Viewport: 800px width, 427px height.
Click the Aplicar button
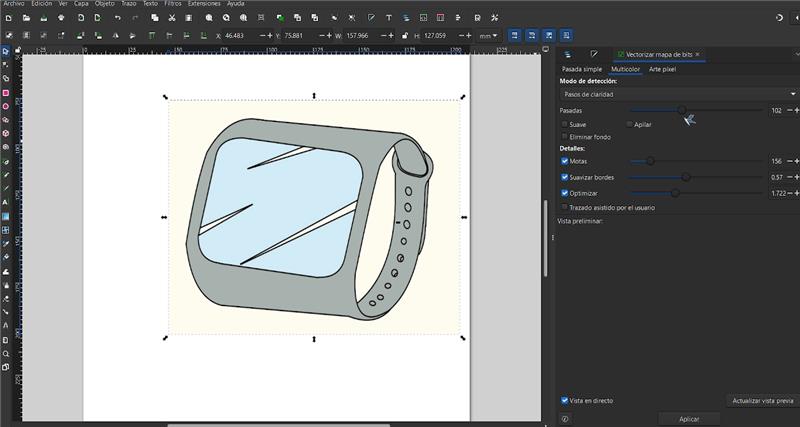point(689,419)
